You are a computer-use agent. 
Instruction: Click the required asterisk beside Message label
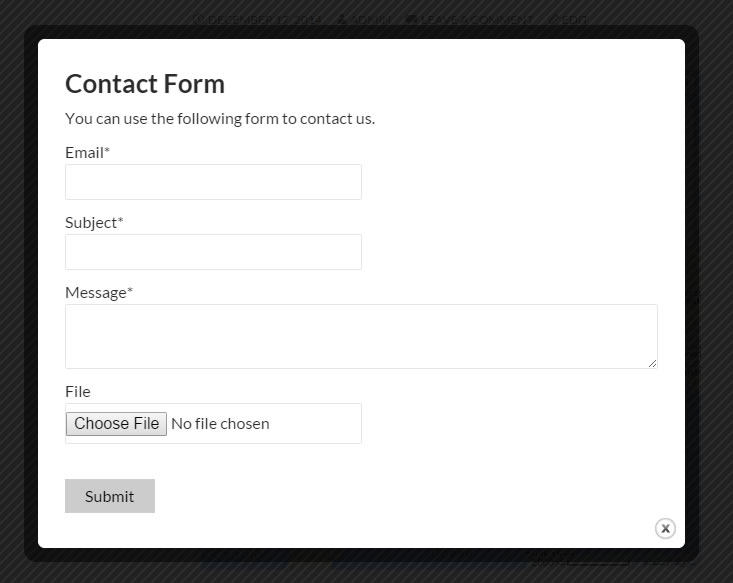coord(130,292)
